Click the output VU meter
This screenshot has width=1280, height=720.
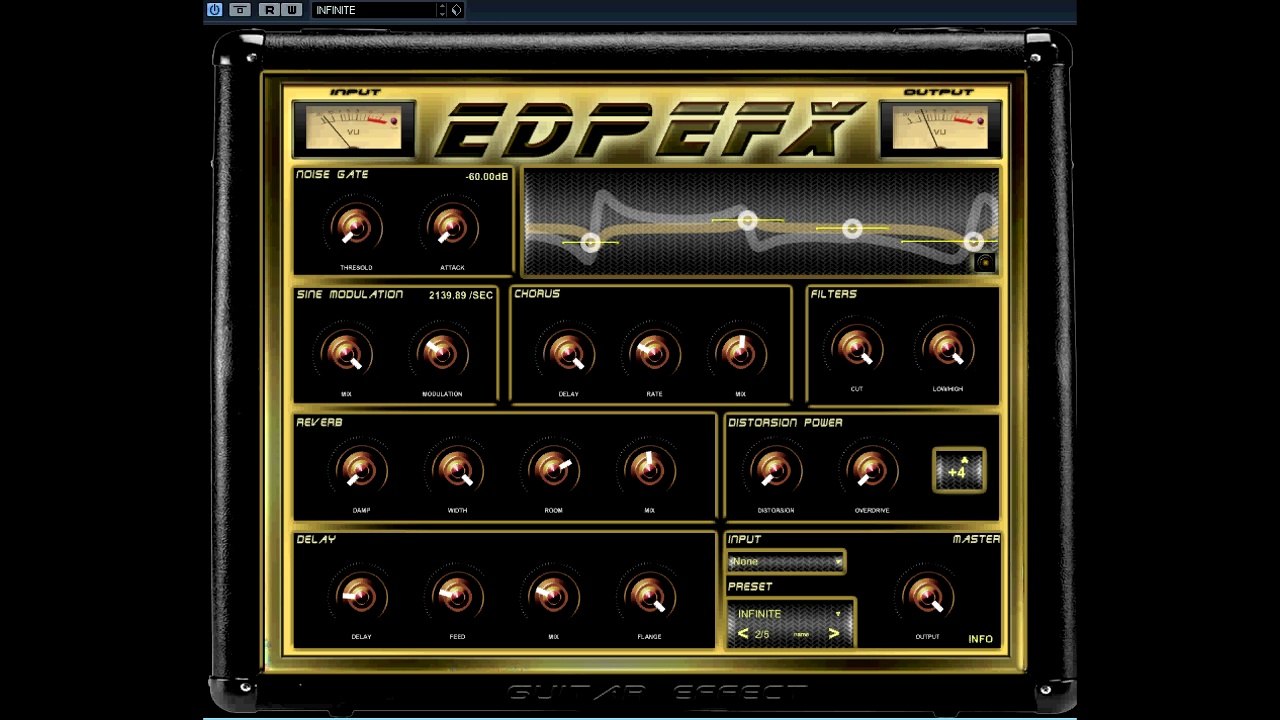(940, 129)
